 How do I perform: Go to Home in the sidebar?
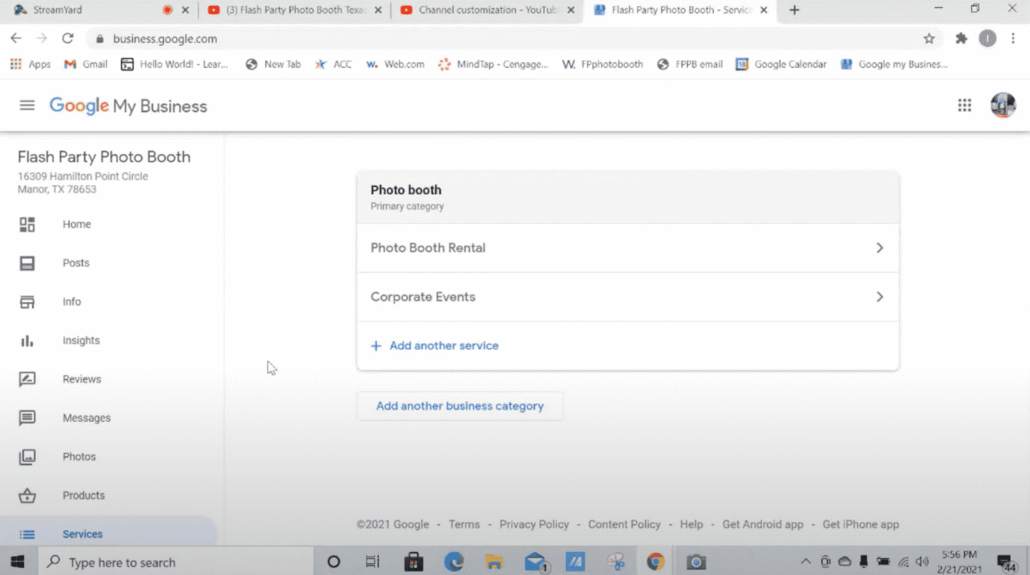click(77, 224)
